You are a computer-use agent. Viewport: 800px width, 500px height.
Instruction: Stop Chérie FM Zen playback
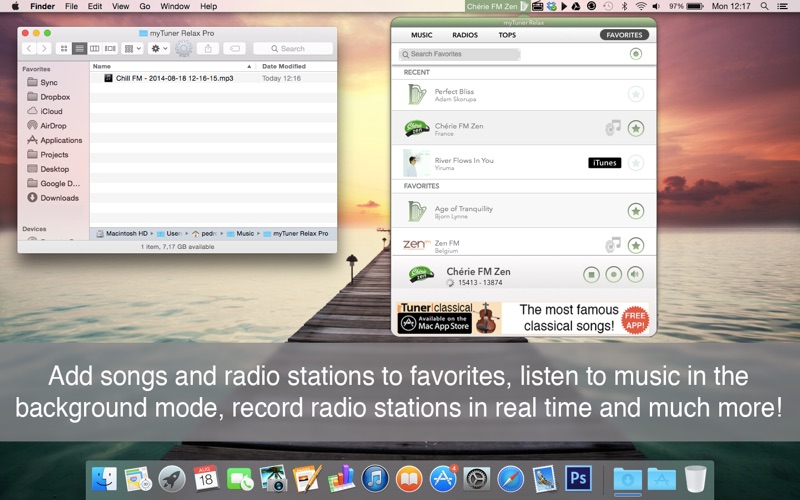tap(591, 274)
